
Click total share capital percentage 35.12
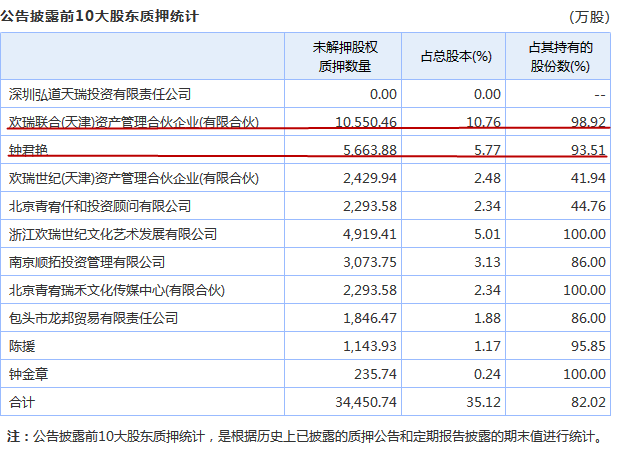tap(483, 402)
